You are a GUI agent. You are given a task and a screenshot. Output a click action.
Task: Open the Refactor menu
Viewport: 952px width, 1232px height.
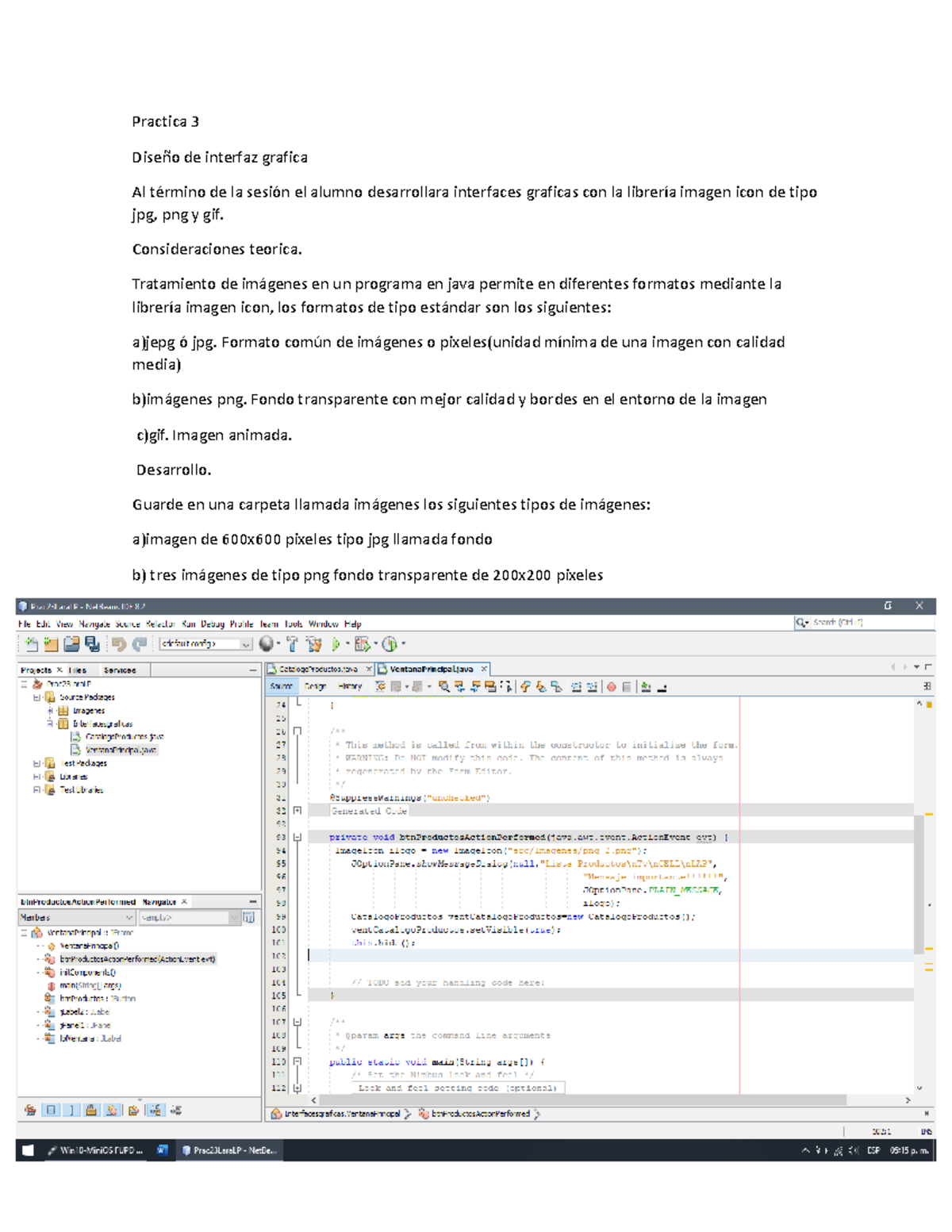[161, 624]
